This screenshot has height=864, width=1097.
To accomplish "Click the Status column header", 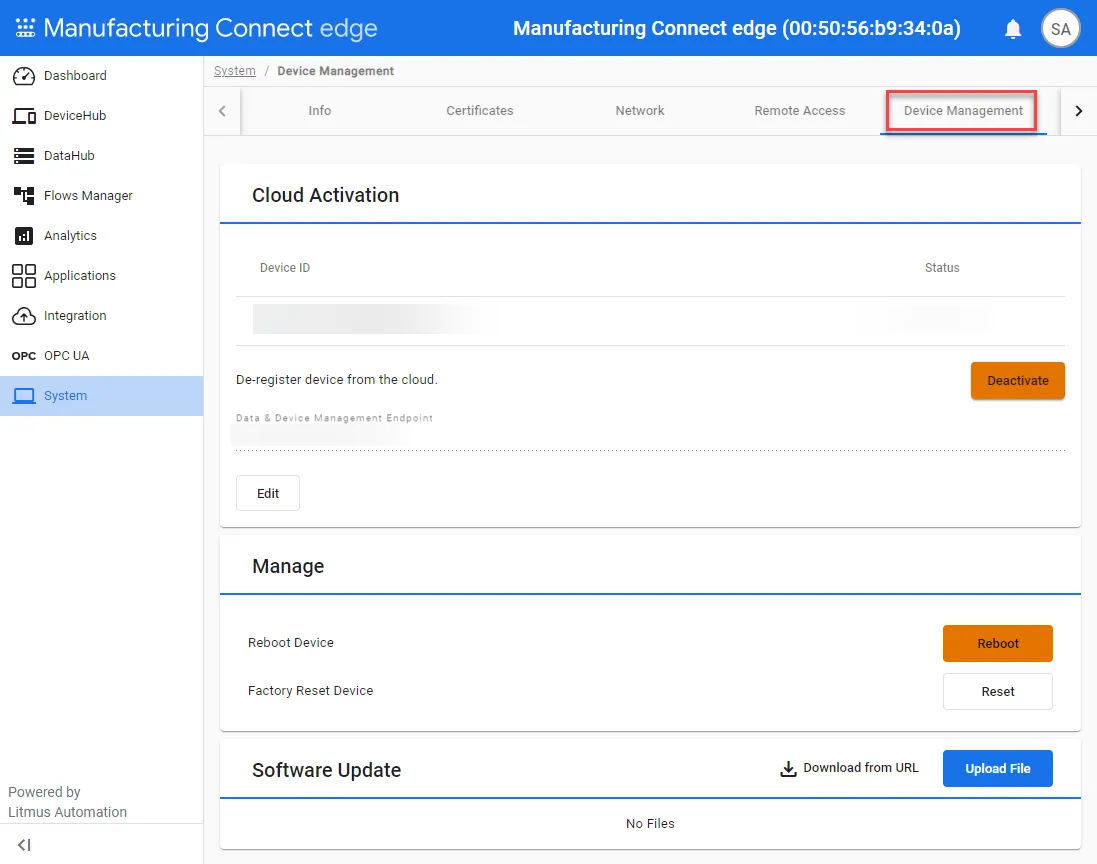I will point(942,268).
